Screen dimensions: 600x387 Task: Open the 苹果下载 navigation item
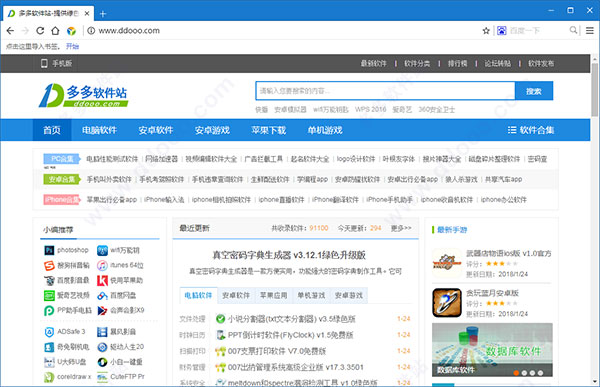[269, 130]
